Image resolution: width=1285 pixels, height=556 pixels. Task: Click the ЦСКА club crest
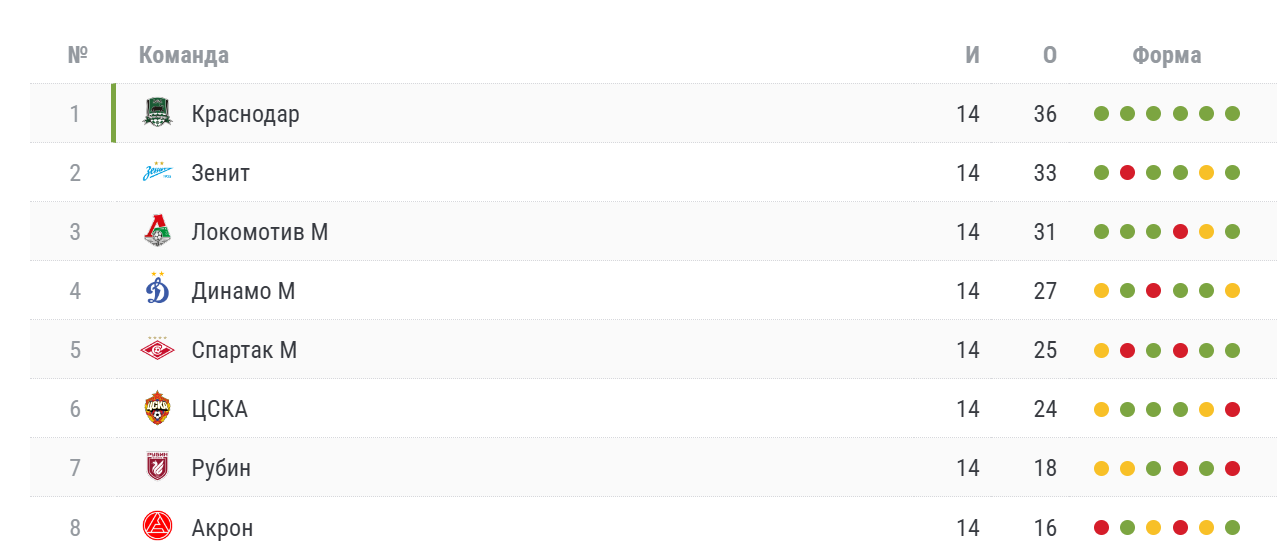pos(157,408)
